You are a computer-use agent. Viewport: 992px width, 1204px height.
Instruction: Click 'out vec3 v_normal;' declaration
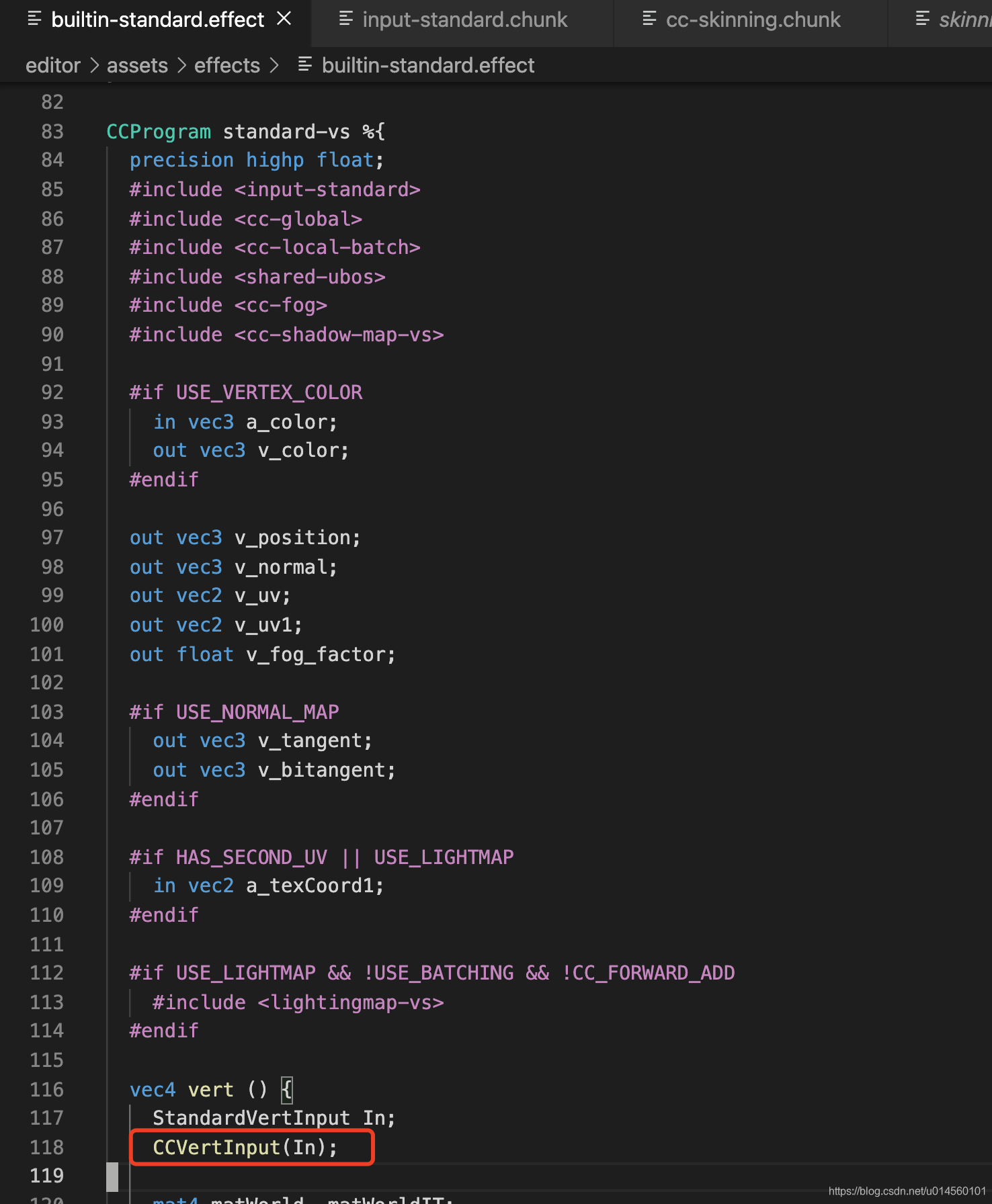coord(234,567)
